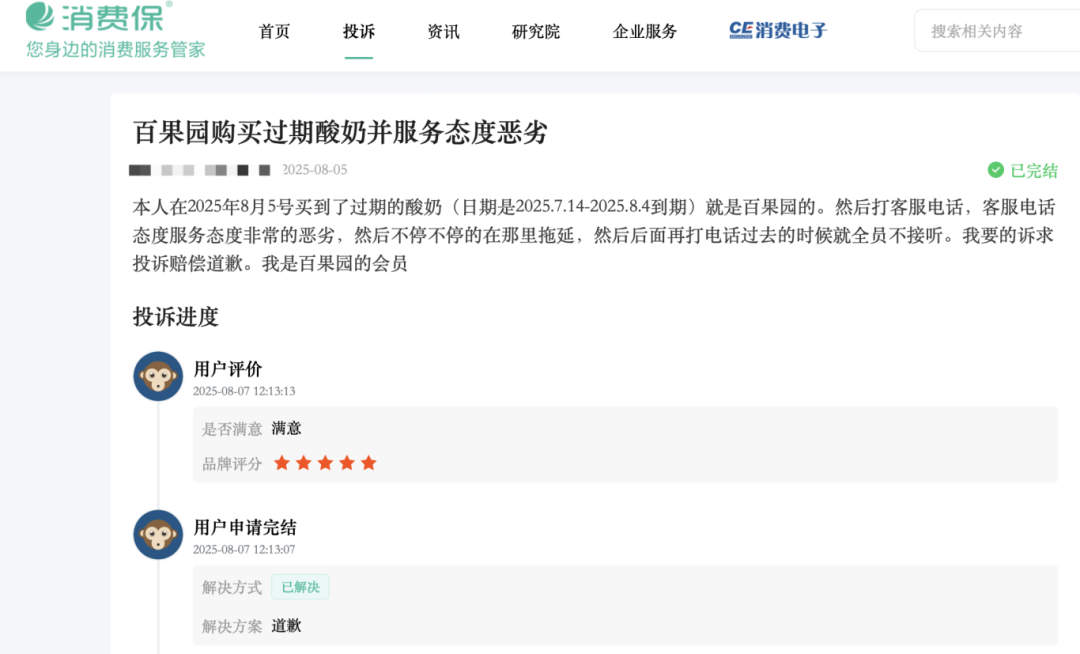
Task: Click the 消费保 logo
Action: (x=98, y=17)
